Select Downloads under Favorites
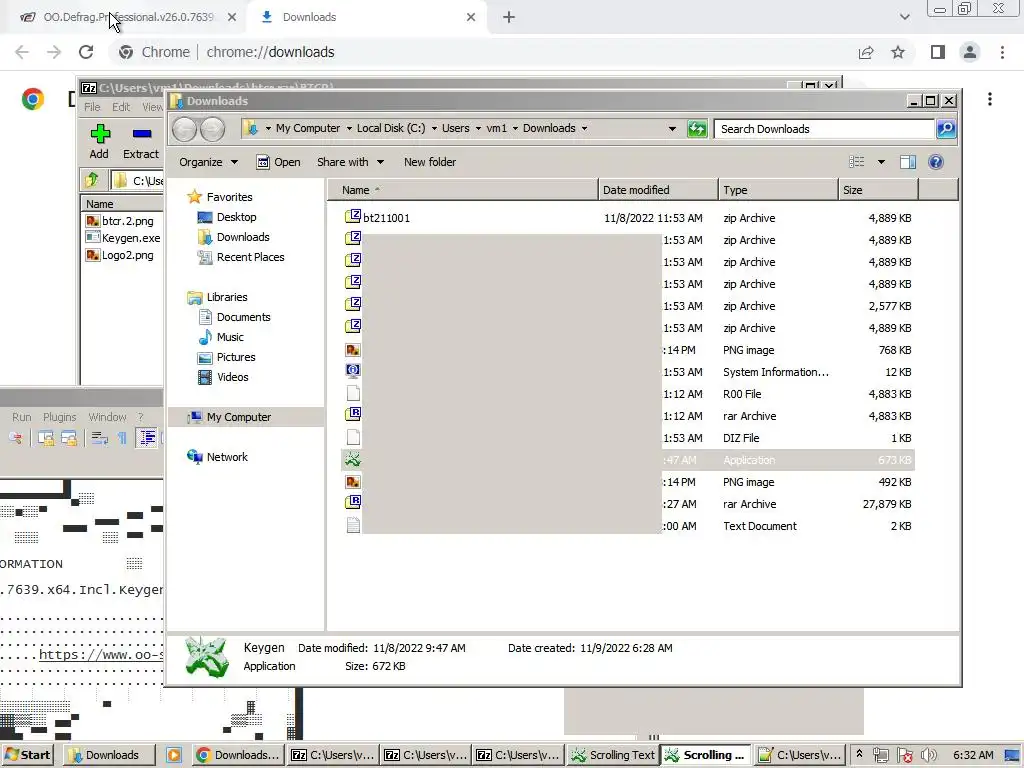The height and width of the screenshot is (768, 1024). click(233, 237)
